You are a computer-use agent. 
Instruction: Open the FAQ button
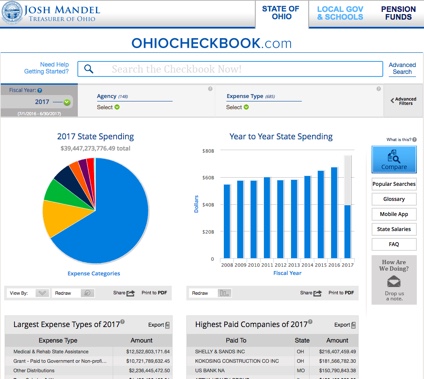coord(394,244)
